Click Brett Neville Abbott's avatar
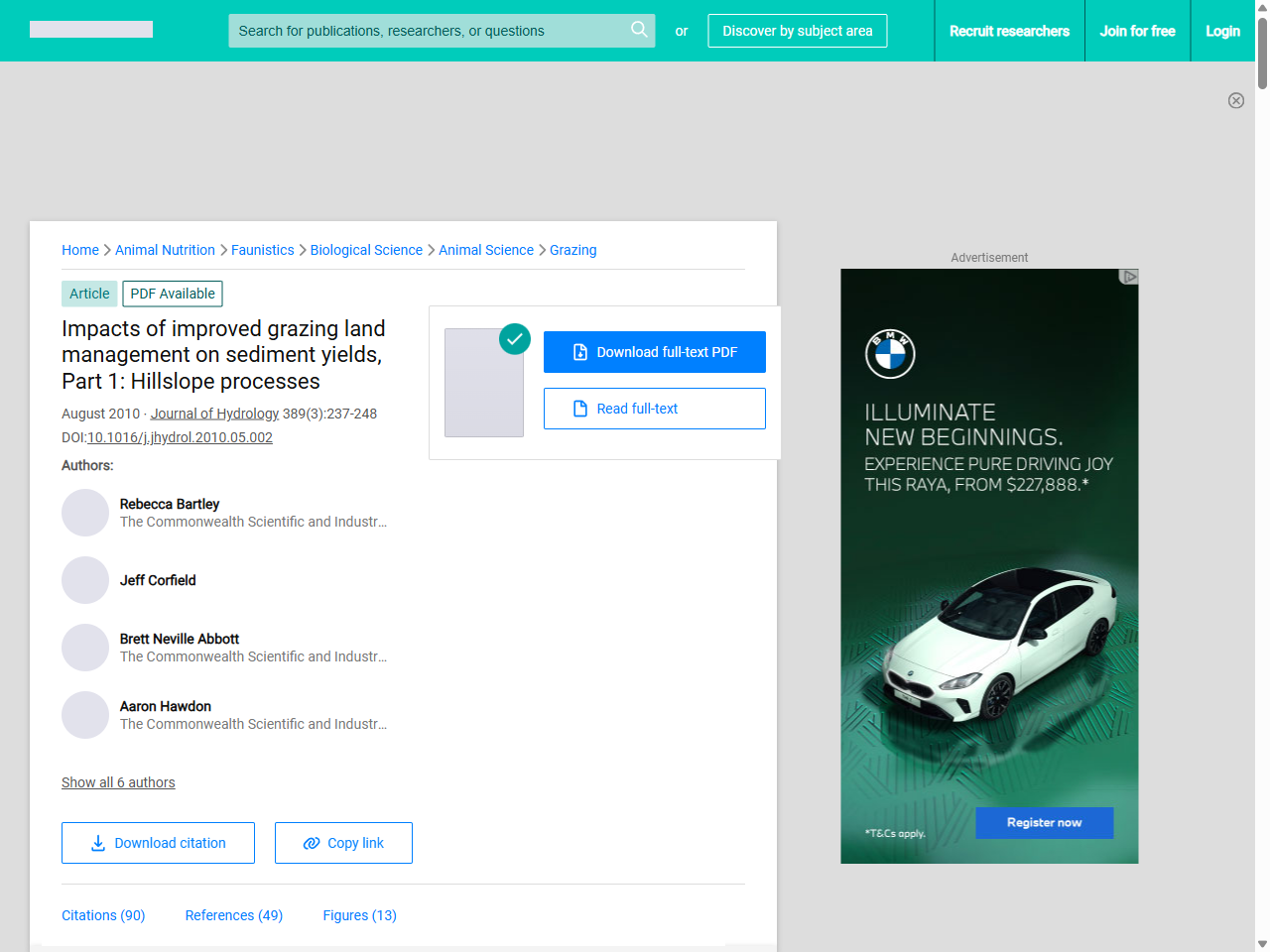The width and height of the screenshot is (1270, 952). tap(85, 648)
